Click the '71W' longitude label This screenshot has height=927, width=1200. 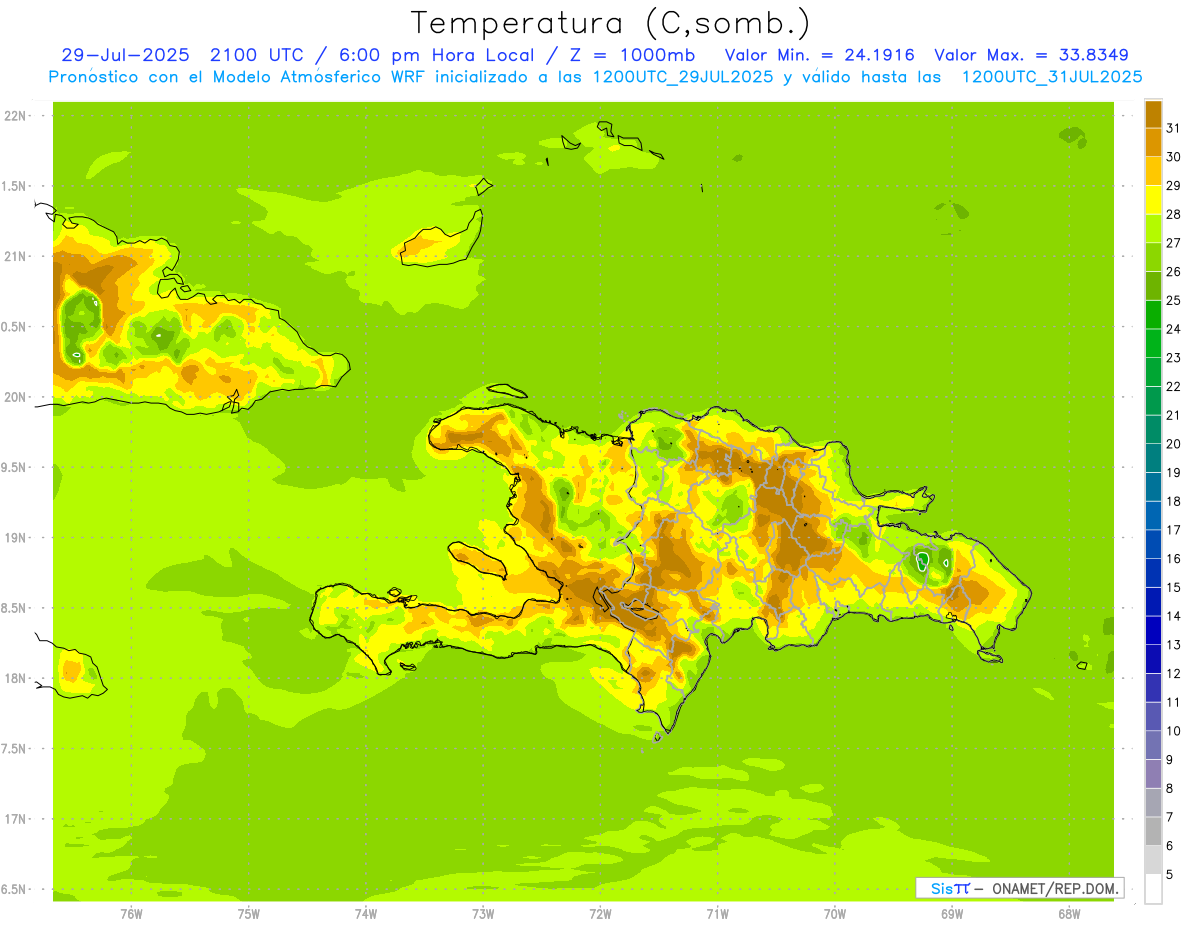click(717, 913)
